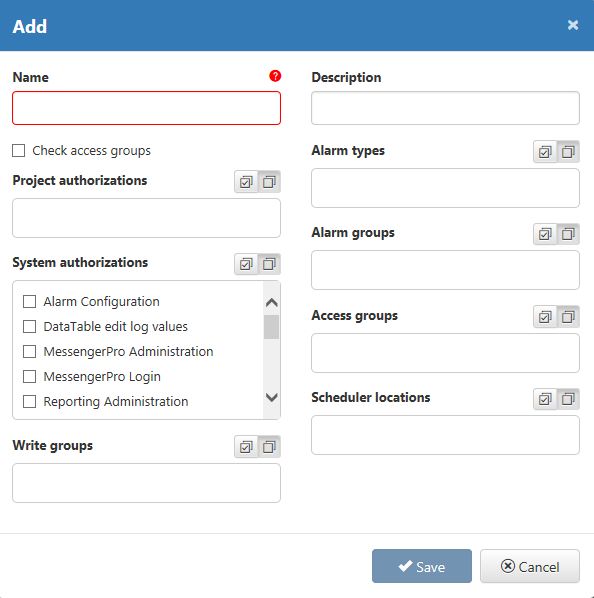Deselect all Project authorizations icon
This screenshot has width=594, height=598.
tap(270, 182)
